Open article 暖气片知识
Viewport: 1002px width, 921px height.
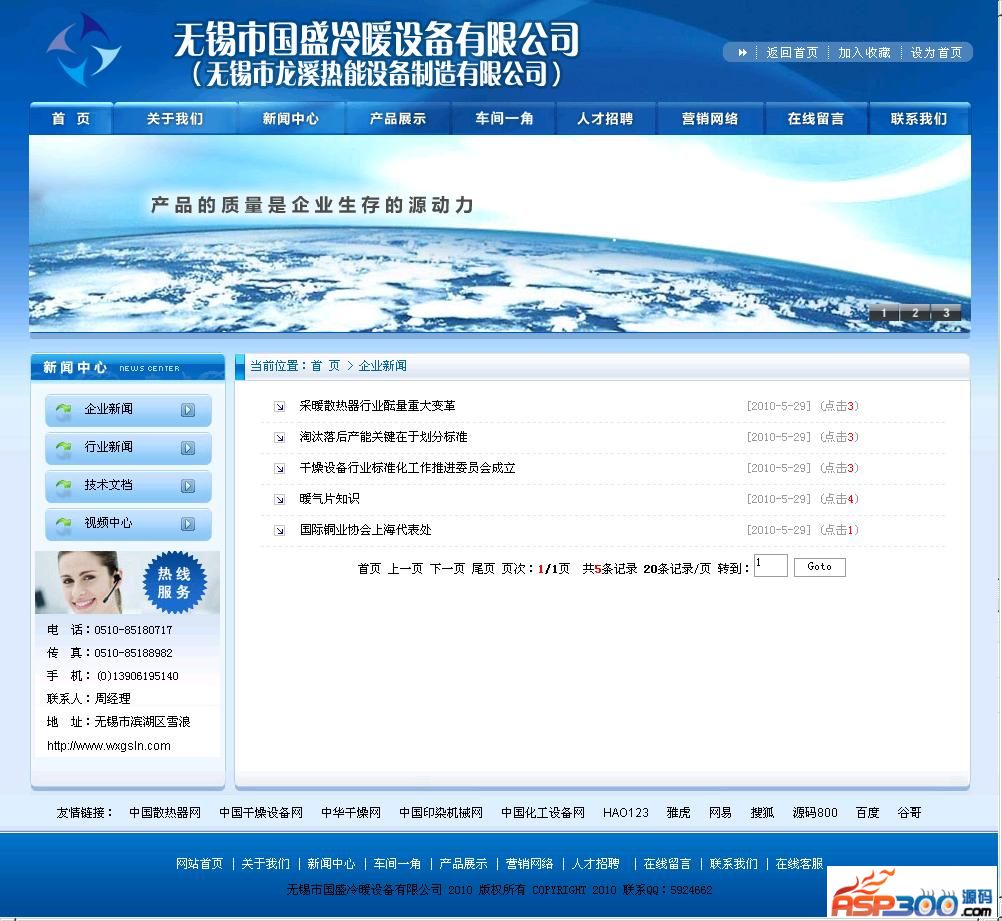tap(330, 499)
